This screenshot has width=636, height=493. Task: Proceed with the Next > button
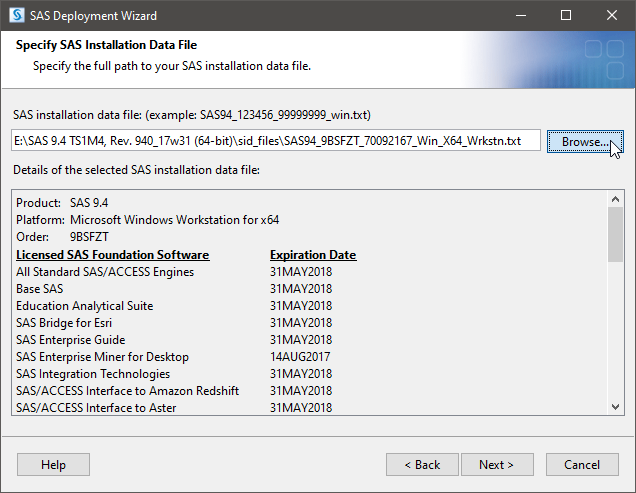pos(497,465)
